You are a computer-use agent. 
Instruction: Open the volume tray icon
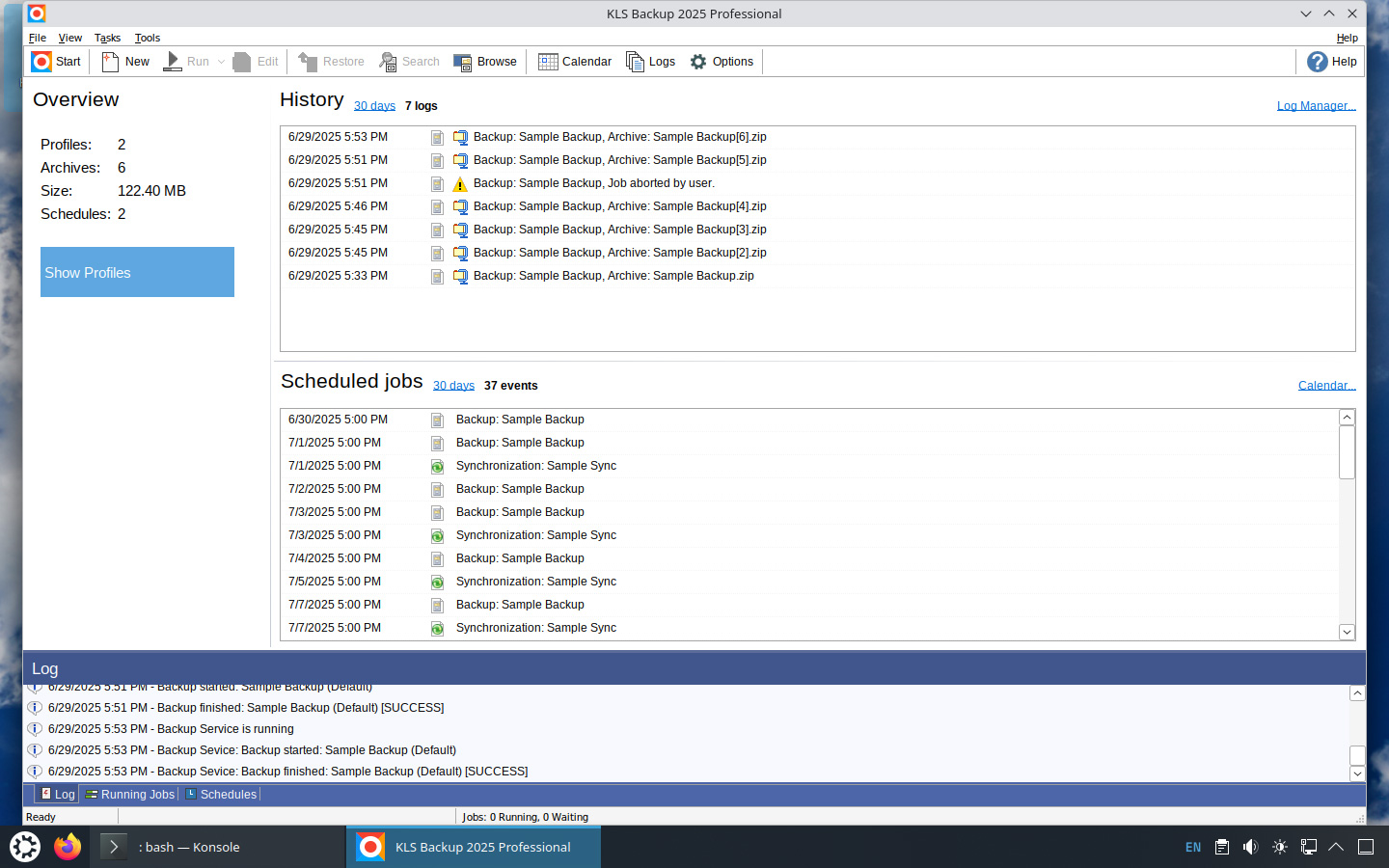(x=1250, y=847)
